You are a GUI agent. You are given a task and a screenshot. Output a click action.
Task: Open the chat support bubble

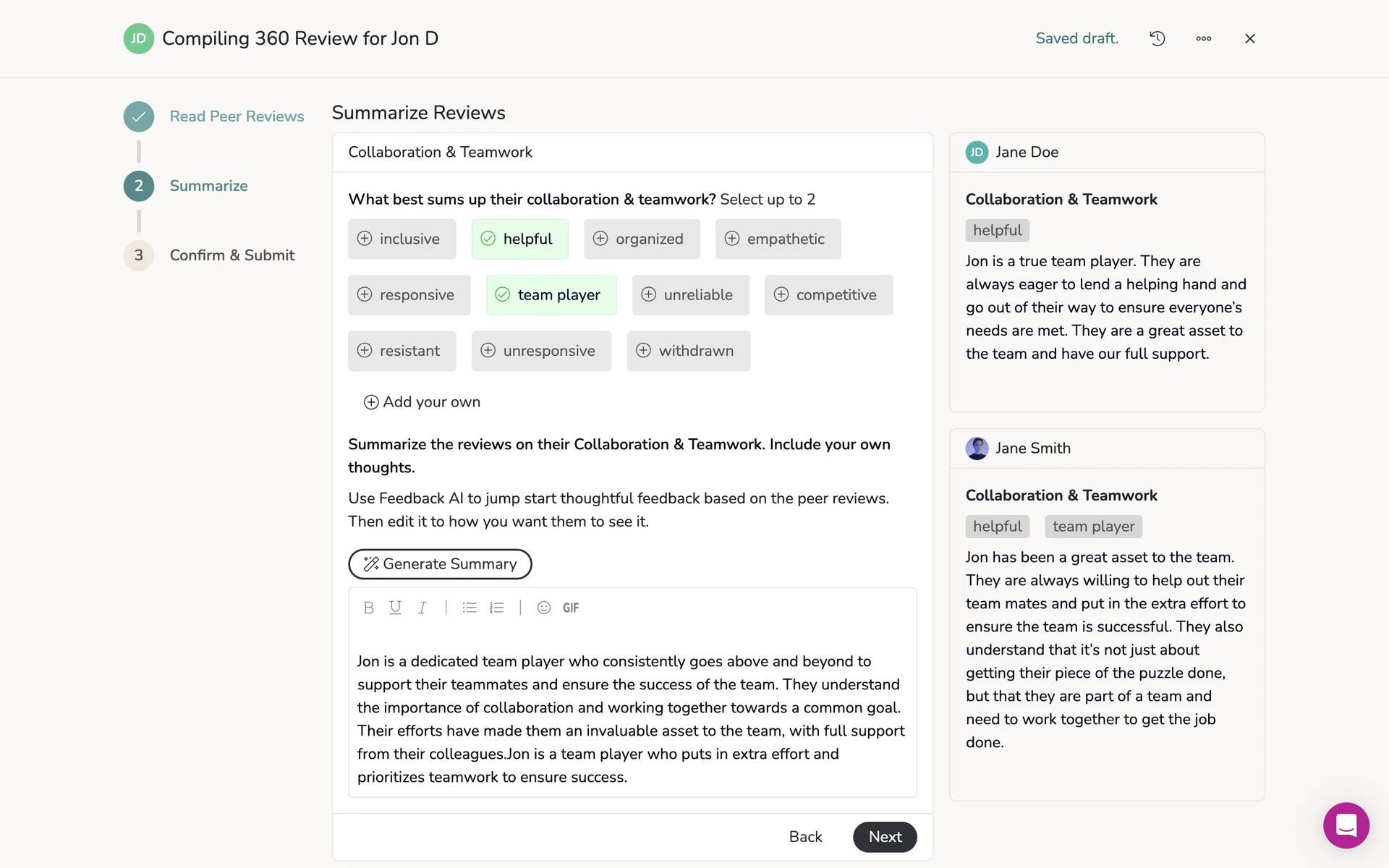click(x=1346, y=825)
